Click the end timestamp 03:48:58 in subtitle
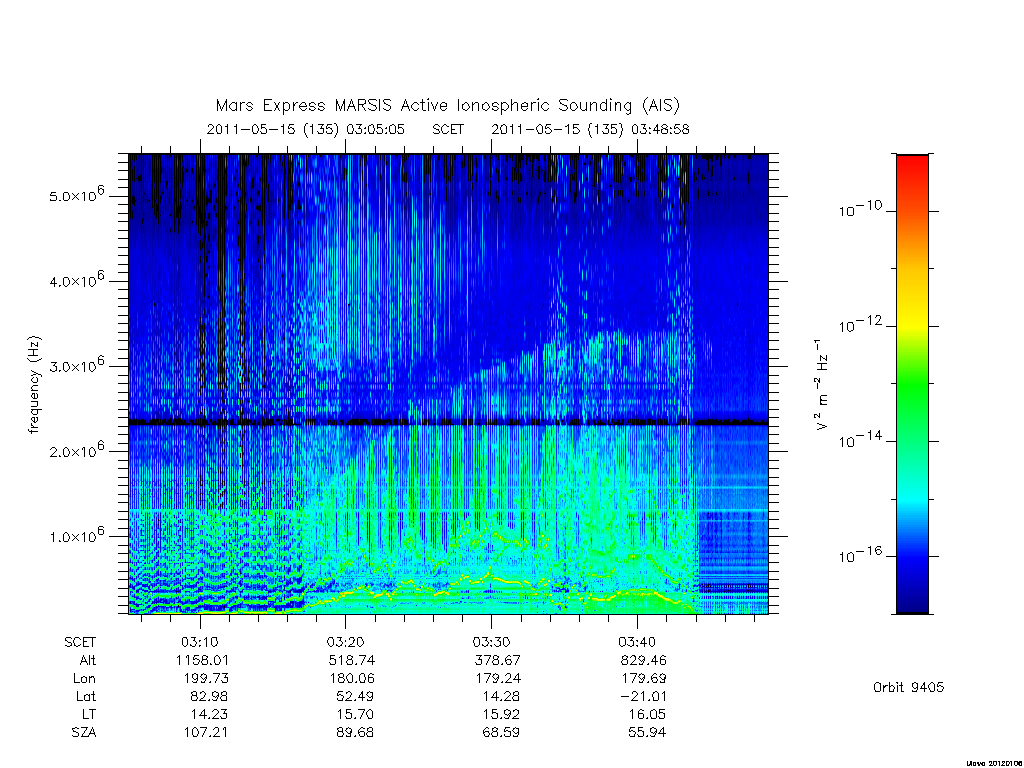The height and width of the screenshot is (768, 1024). [x=660, y=129]
